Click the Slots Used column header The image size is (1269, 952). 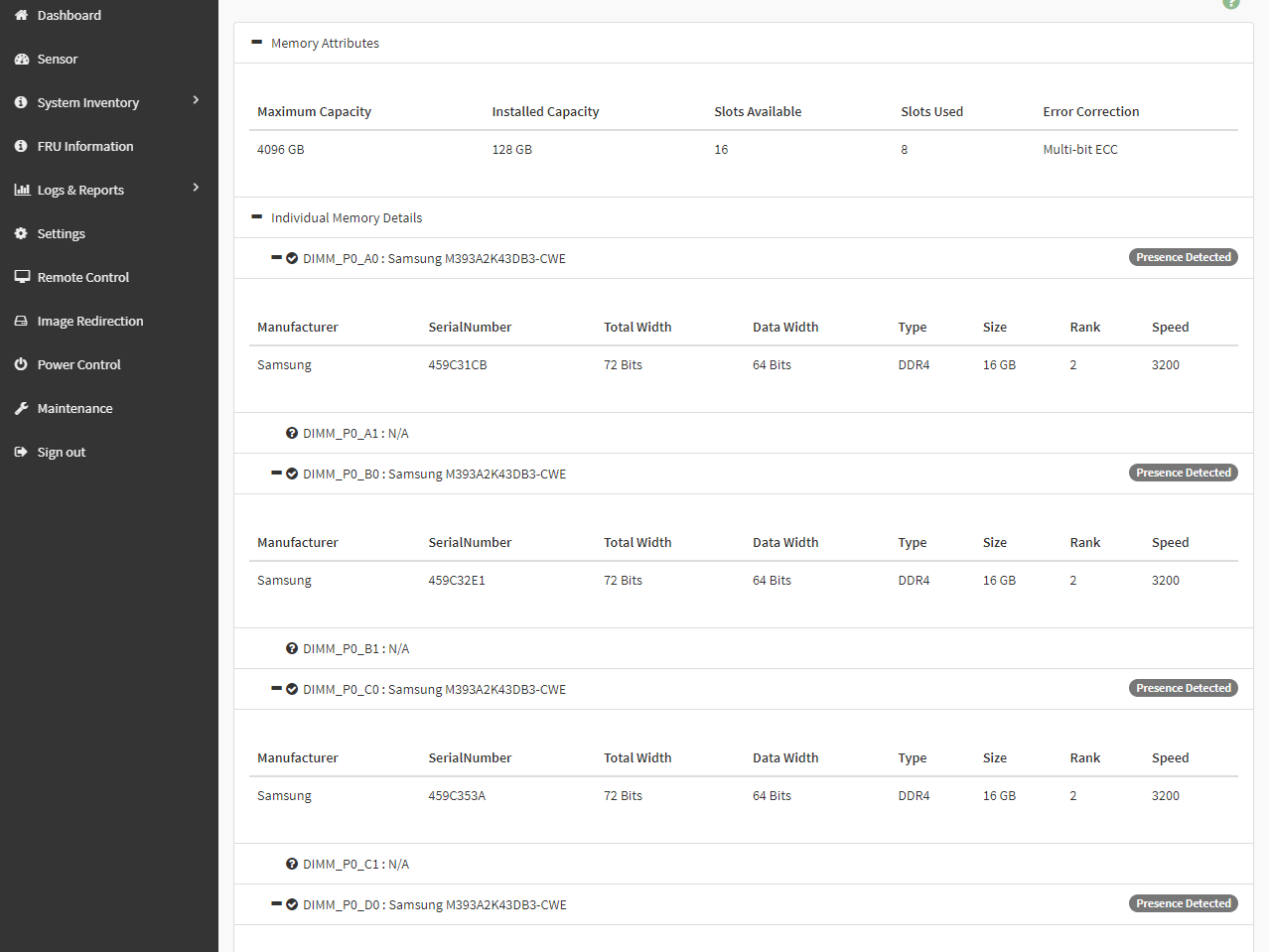(932, 112)
